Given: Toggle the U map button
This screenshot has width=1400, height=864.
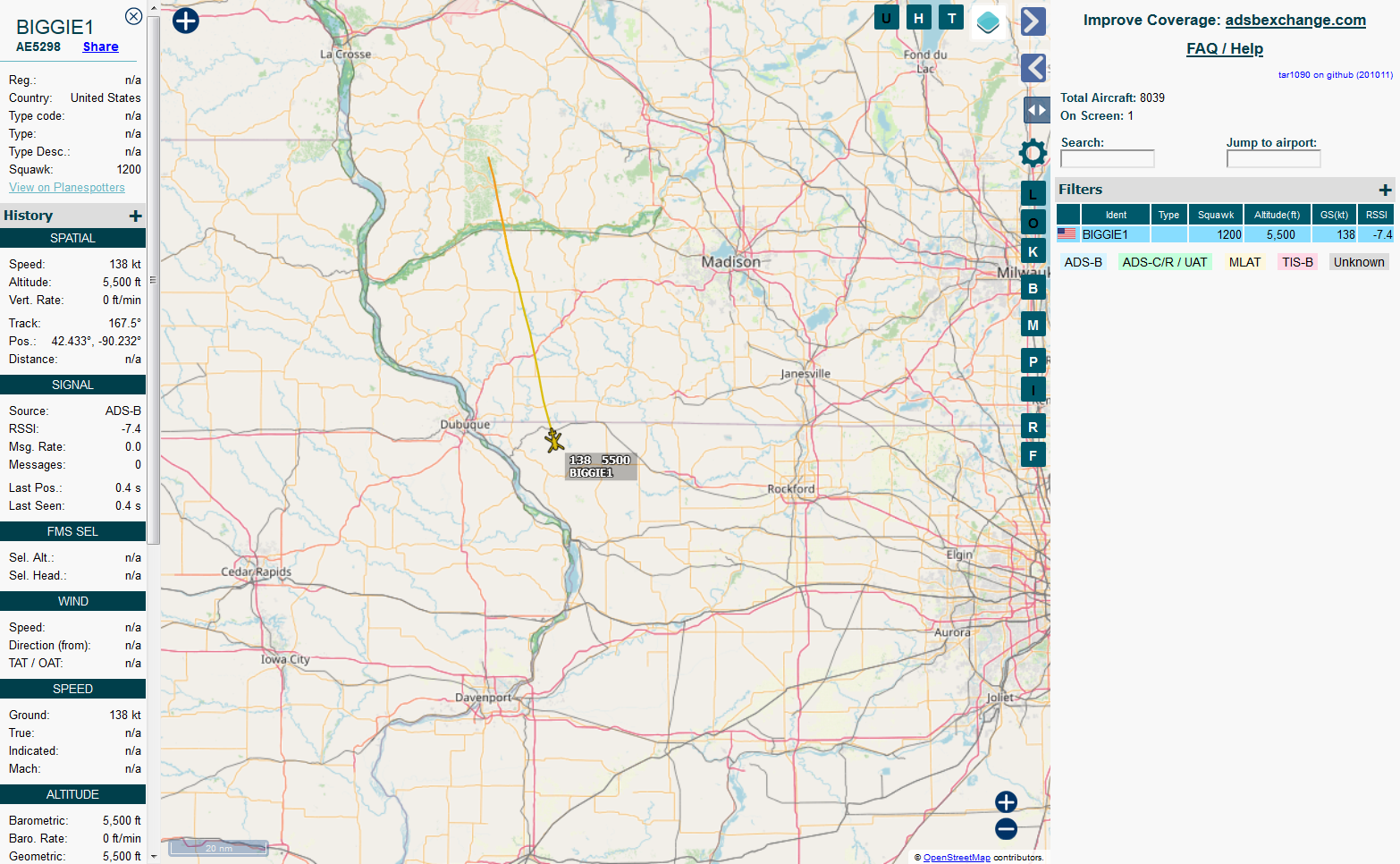Looking at the screenshot, I should pos(886,17).
